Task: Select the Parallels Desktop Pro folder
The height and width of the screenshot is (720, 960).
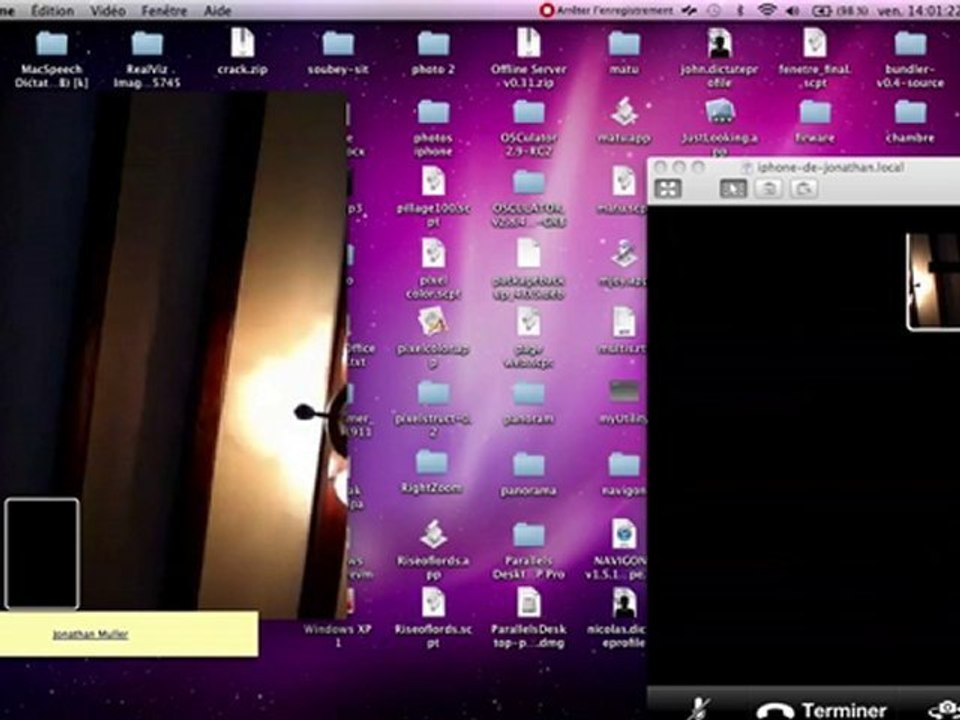Action: 528,550
